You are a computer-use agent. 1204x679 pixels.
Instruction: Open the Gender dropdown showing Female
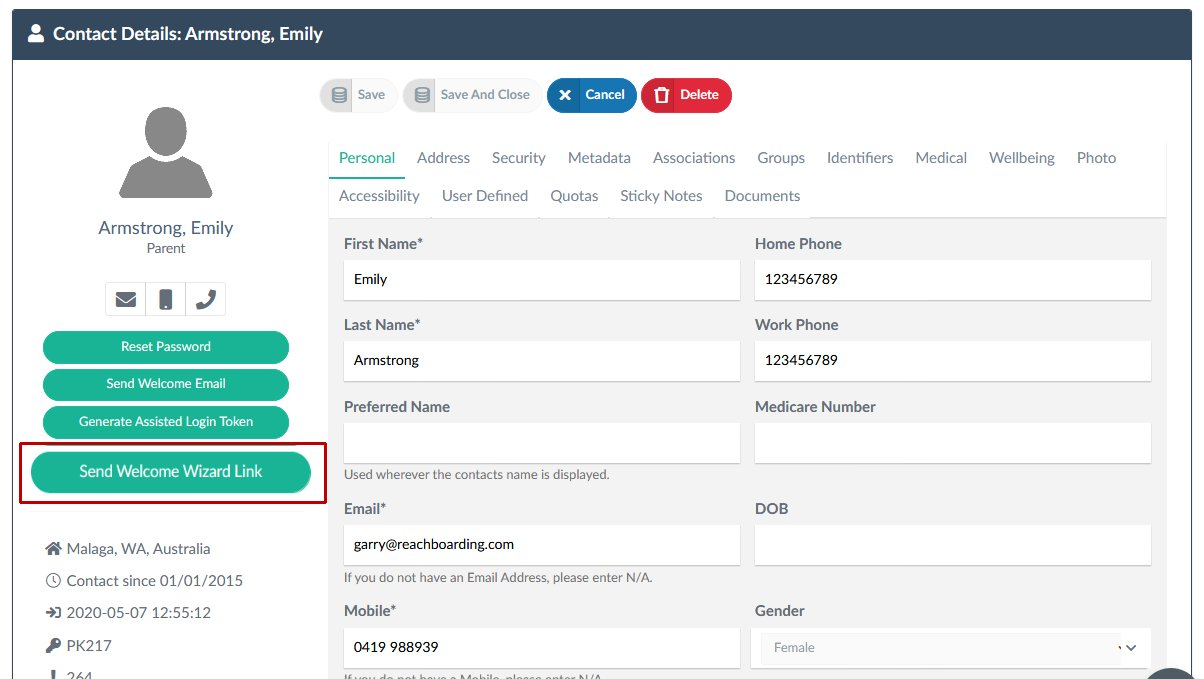click(x=951, y=648)
